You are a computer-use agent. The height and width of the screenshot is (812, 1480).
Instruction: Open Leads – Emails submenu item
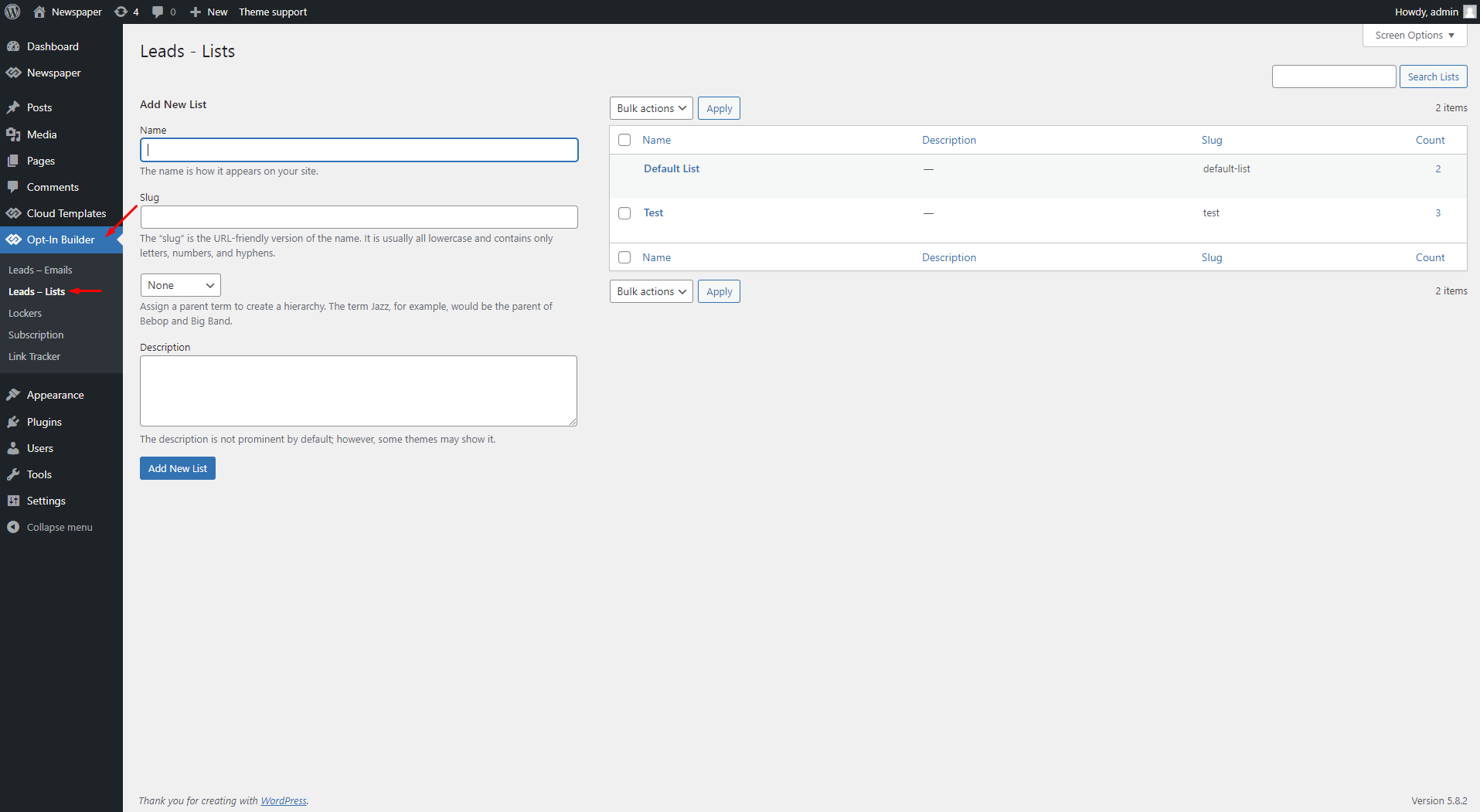(x=40, y=270)
